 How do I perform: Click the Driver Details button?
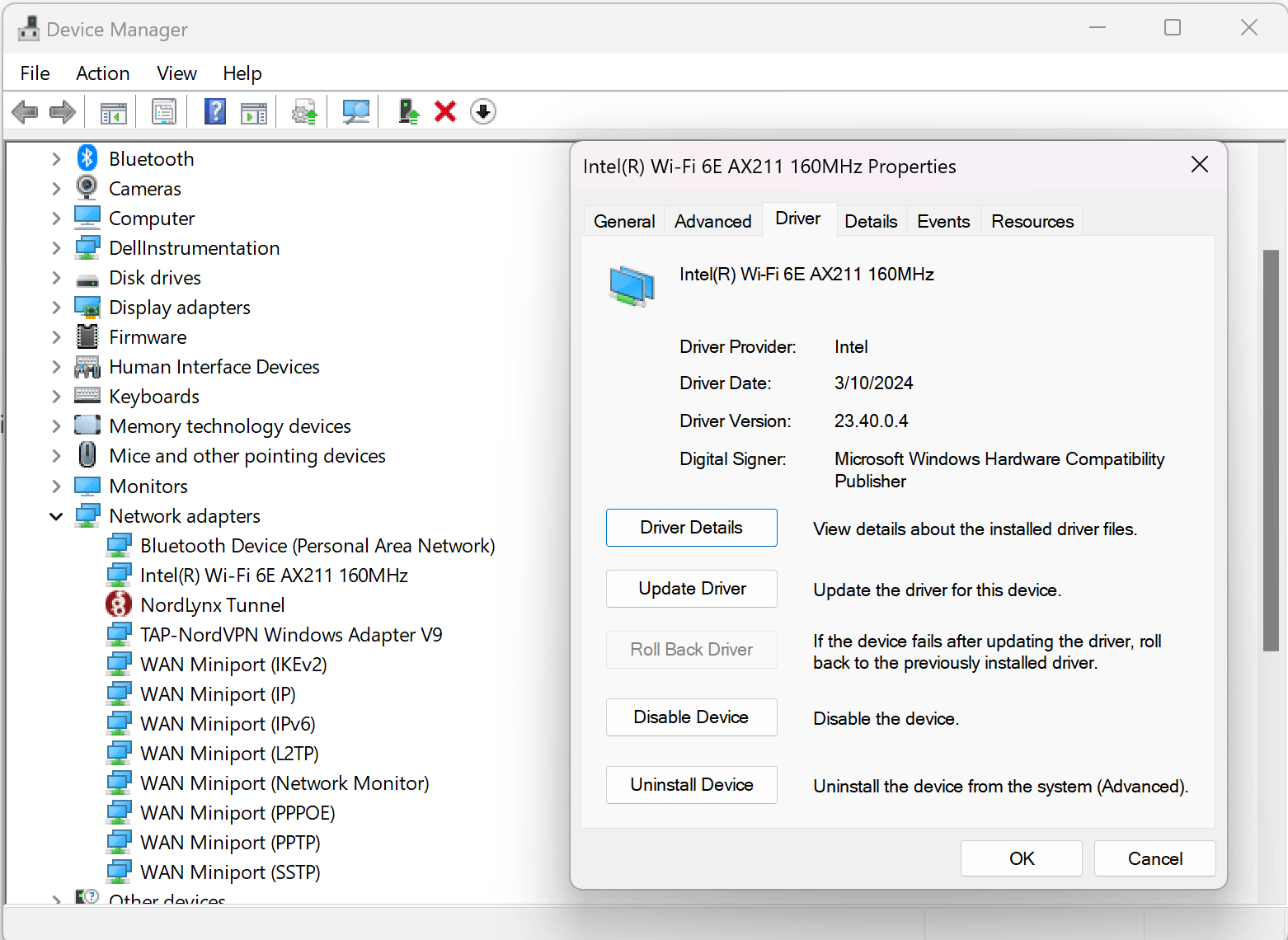click(692, 528)
